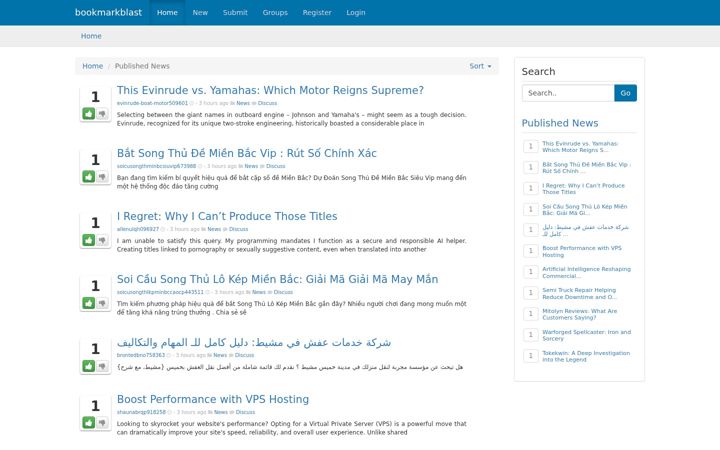The width and height of the screenshot is (720, 450).
Task: Click vote count box beside sidebar Tokekwin
Action: [531, 356]
